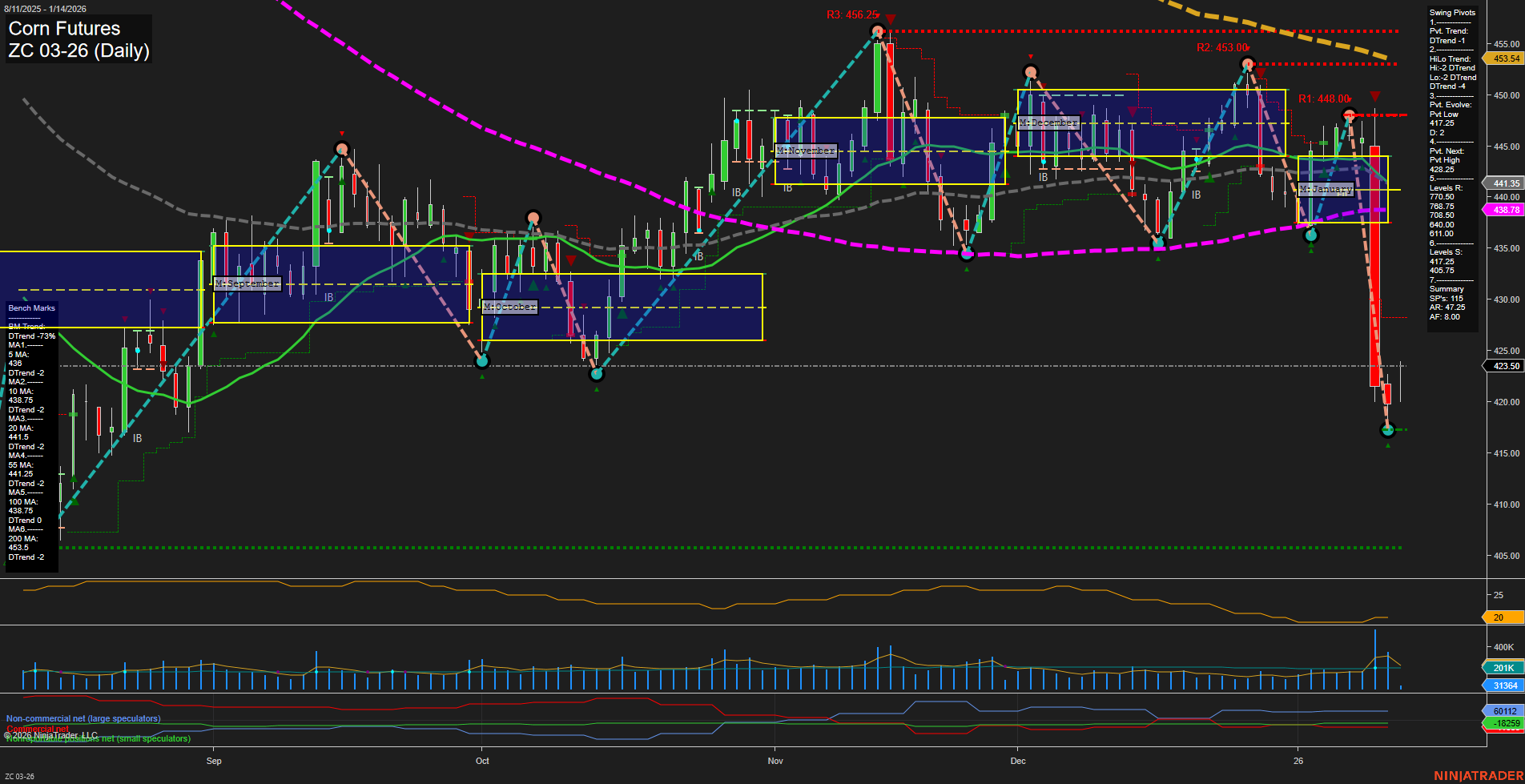Click the gray 441.35 price marker
The image size is (1525, 784).
(x=1506, y=183)
